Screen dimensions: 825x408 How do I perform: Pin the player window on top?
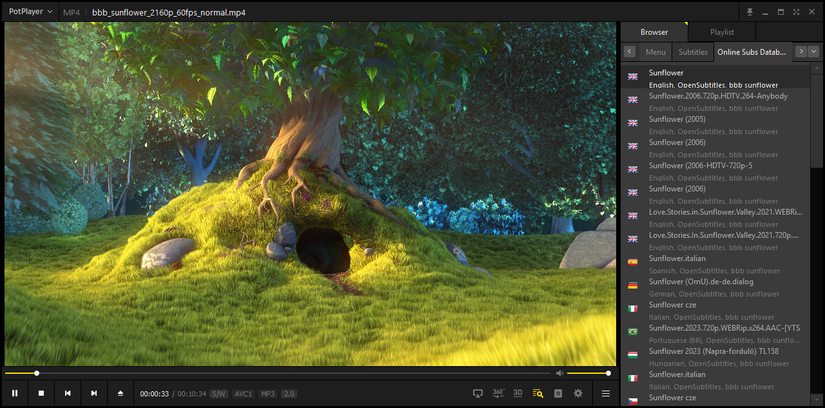click(x=749, y=12)
